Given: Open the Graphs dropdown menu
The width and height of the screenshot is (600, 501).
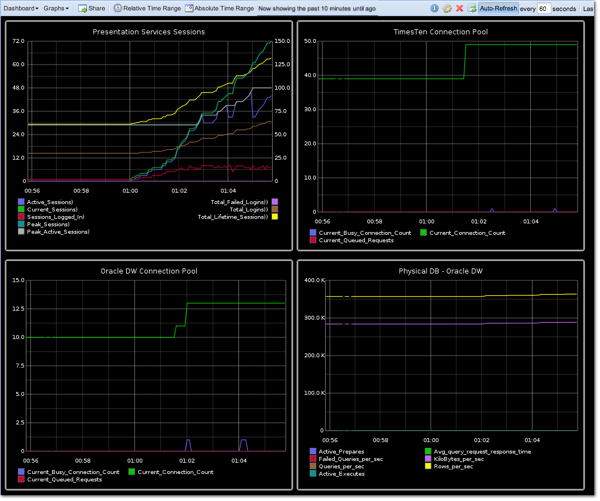Looking at the screenshot, I should pos(56,8).
